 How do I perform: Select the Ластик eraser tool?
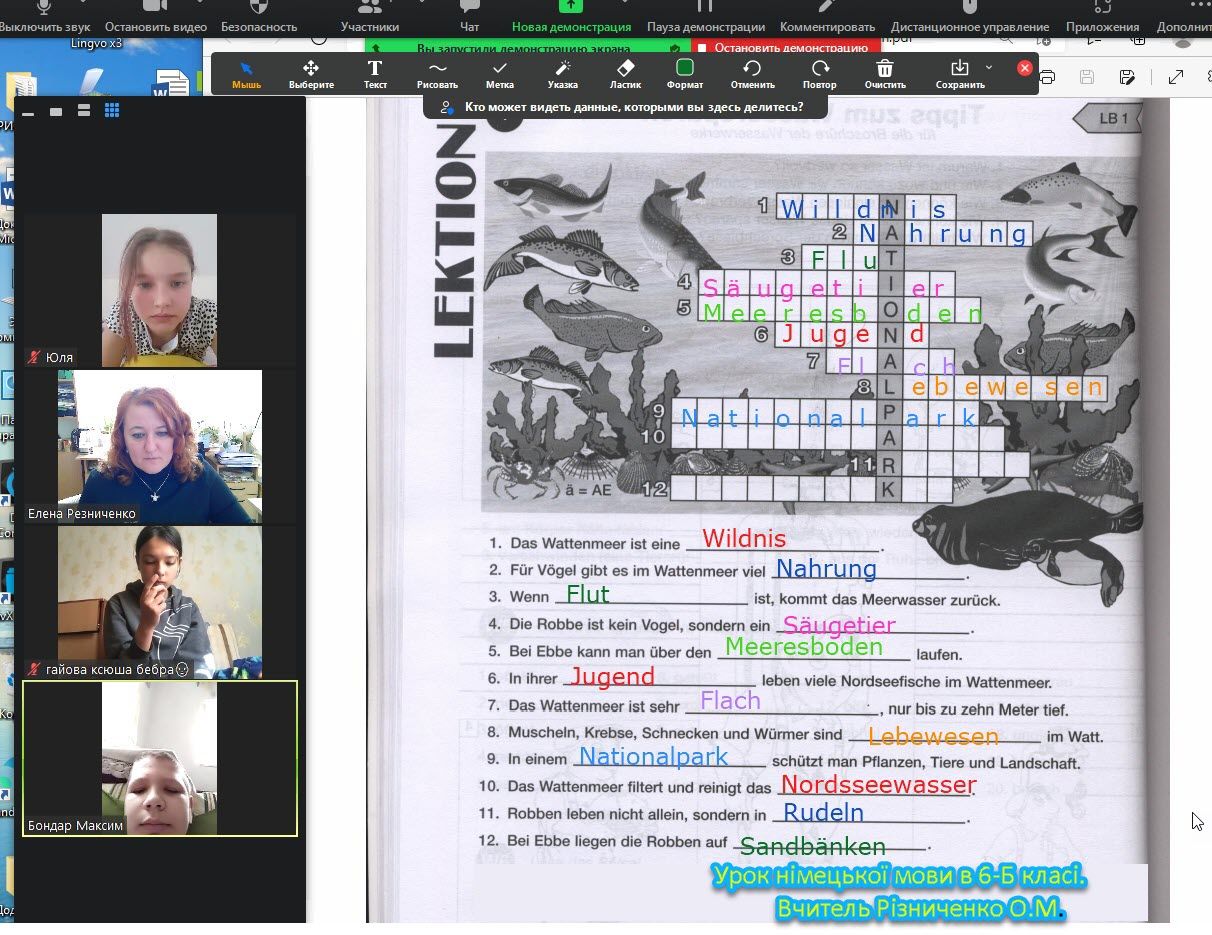tap(625, 74)
